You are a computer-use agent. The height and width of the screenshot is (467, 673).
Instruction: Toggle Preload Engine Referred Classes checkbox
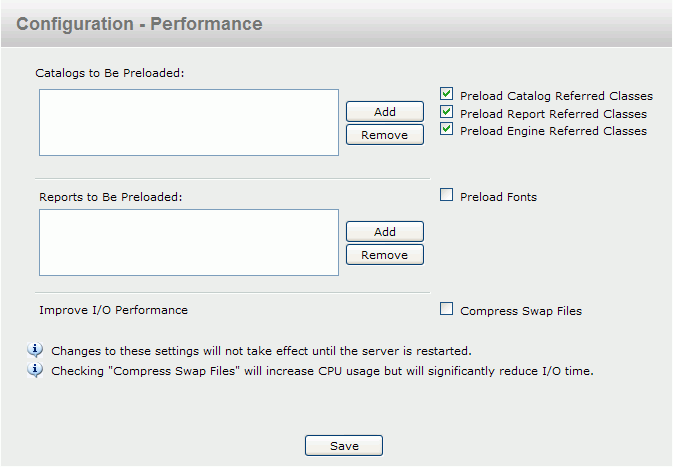point(446,129)
